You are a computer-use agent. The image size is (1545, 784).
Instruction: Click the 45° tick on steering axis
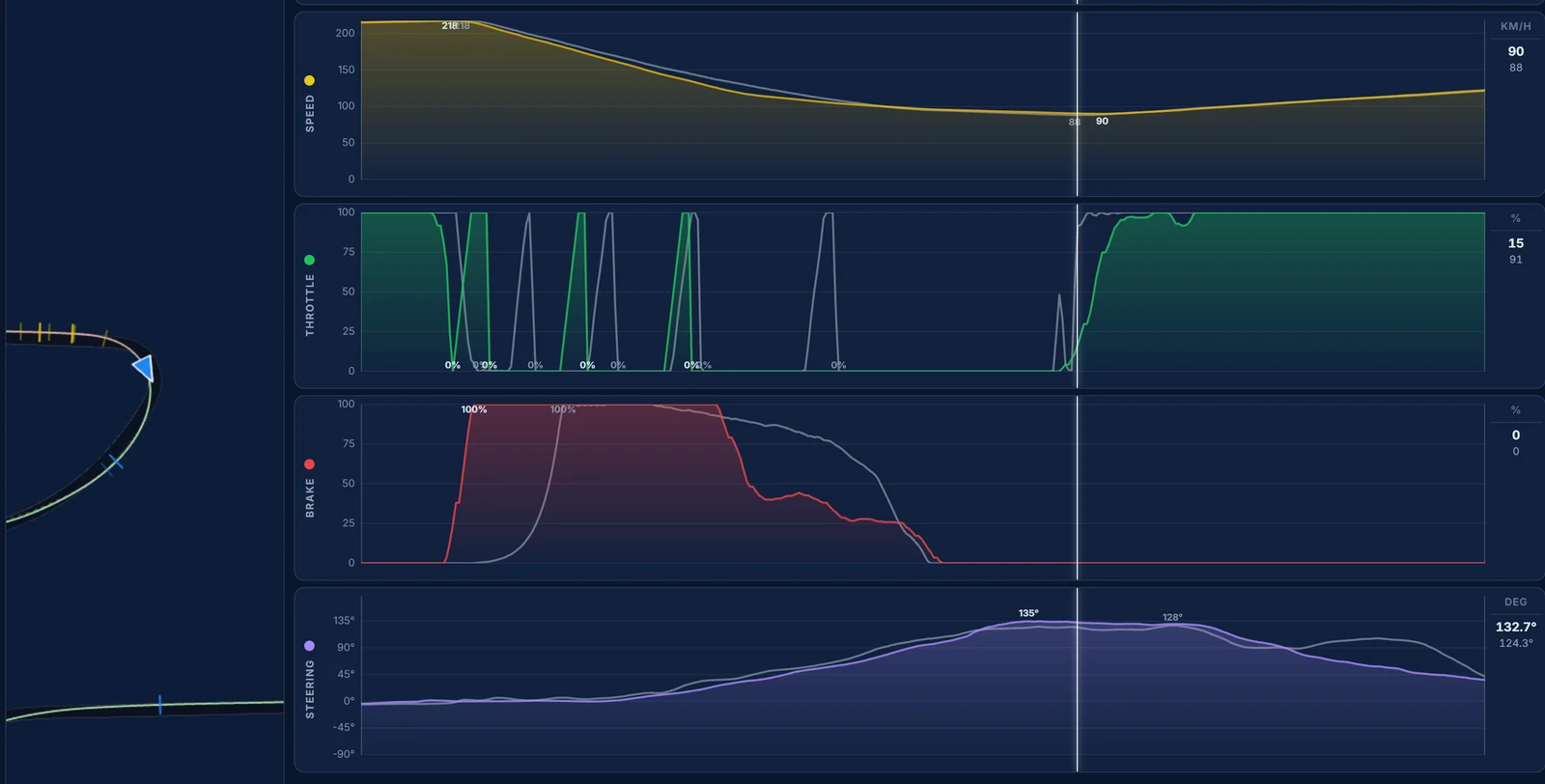point(346,674)
